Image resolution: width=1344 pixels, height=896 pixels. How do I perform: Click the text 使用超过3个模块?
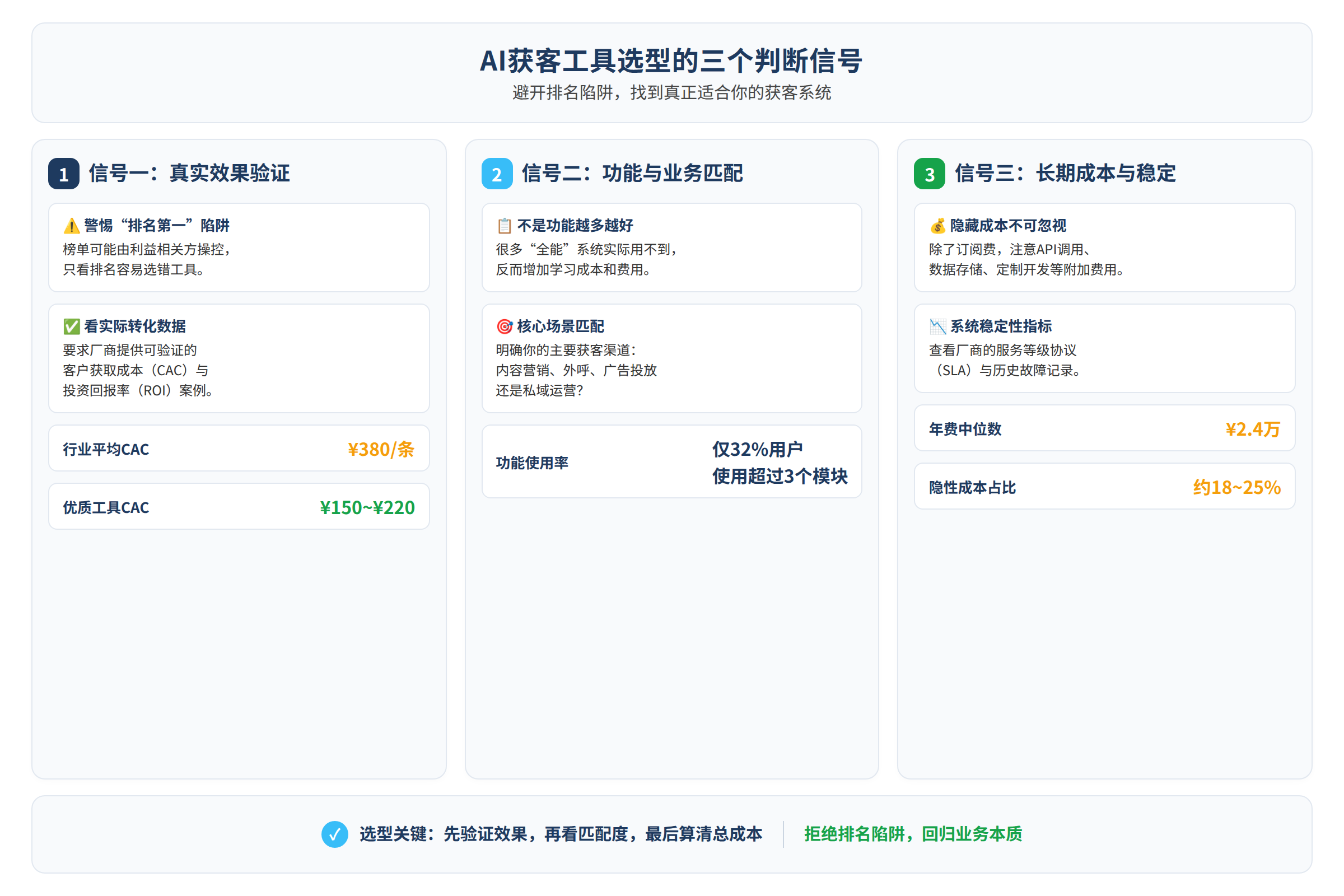click(x=780, y=476)
